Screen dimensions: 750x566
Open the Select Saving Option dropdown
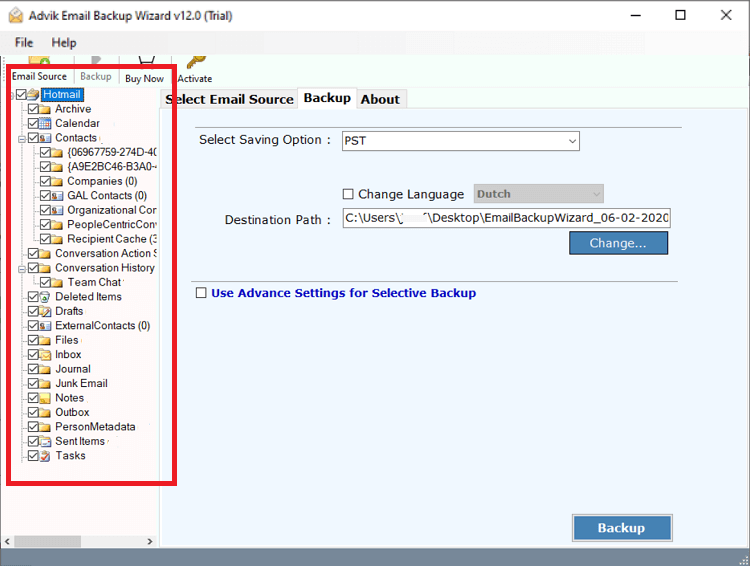click(460, 141)
